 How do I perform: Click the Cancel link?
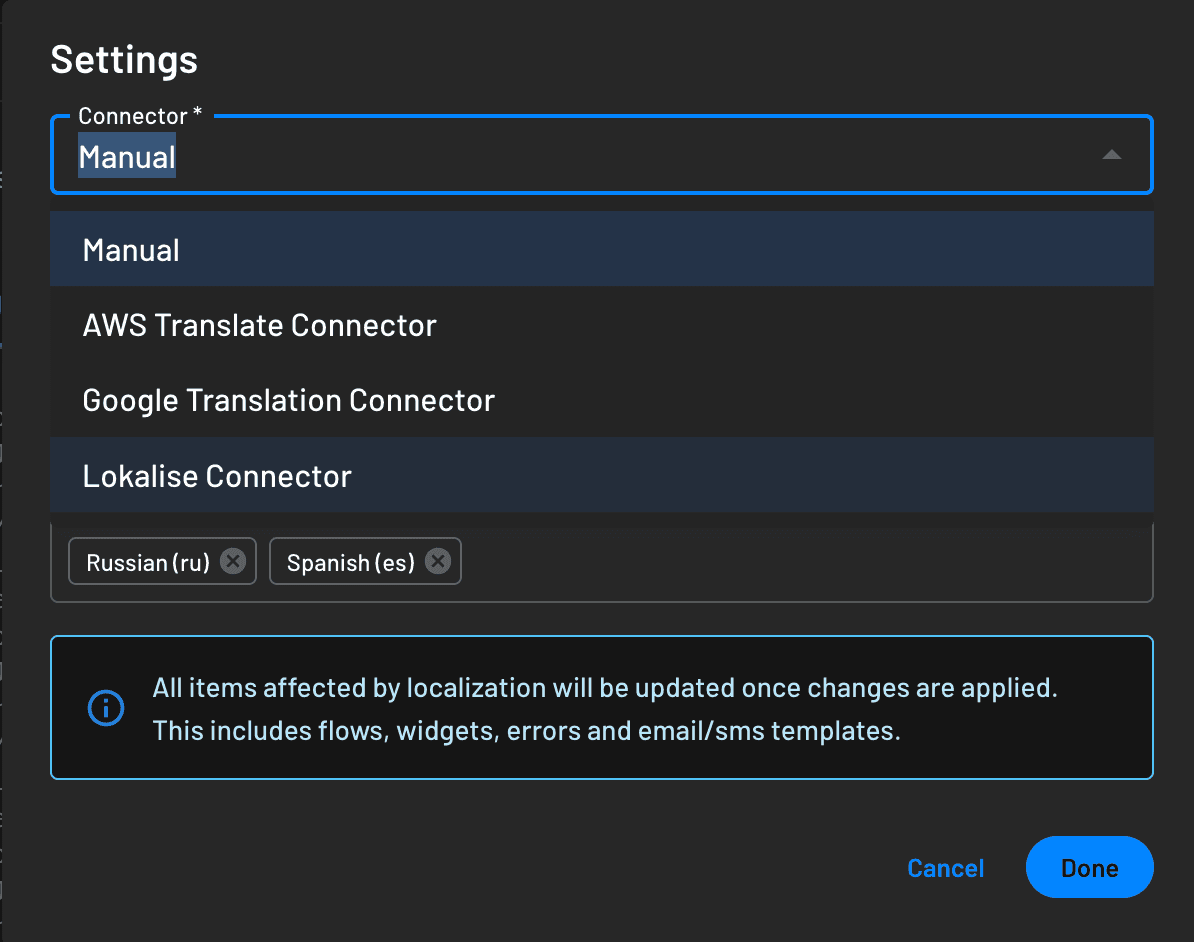coord(944,867)
